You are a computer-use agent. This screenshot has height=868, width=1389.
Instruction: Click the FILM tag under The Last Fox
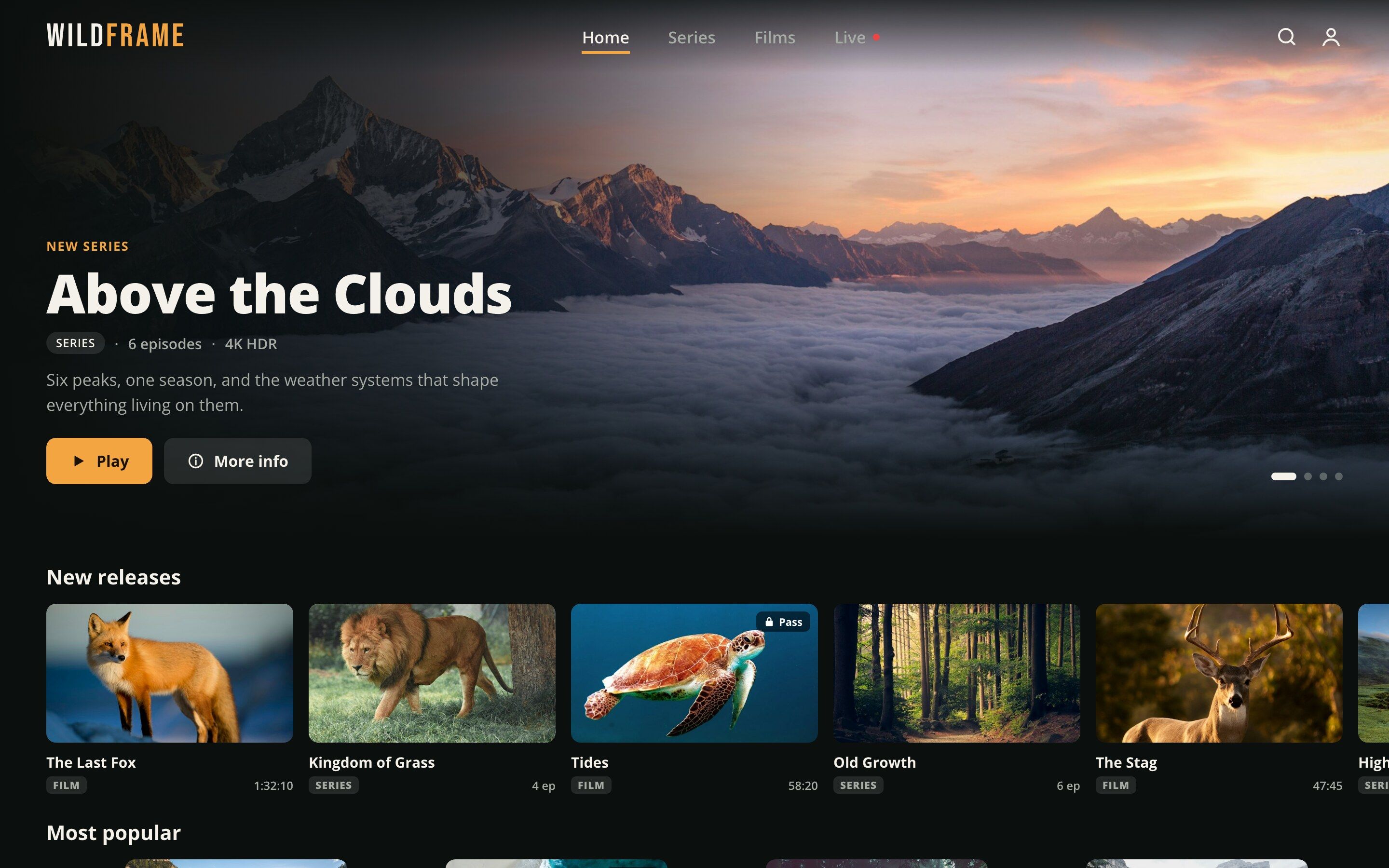pos(66,786)
